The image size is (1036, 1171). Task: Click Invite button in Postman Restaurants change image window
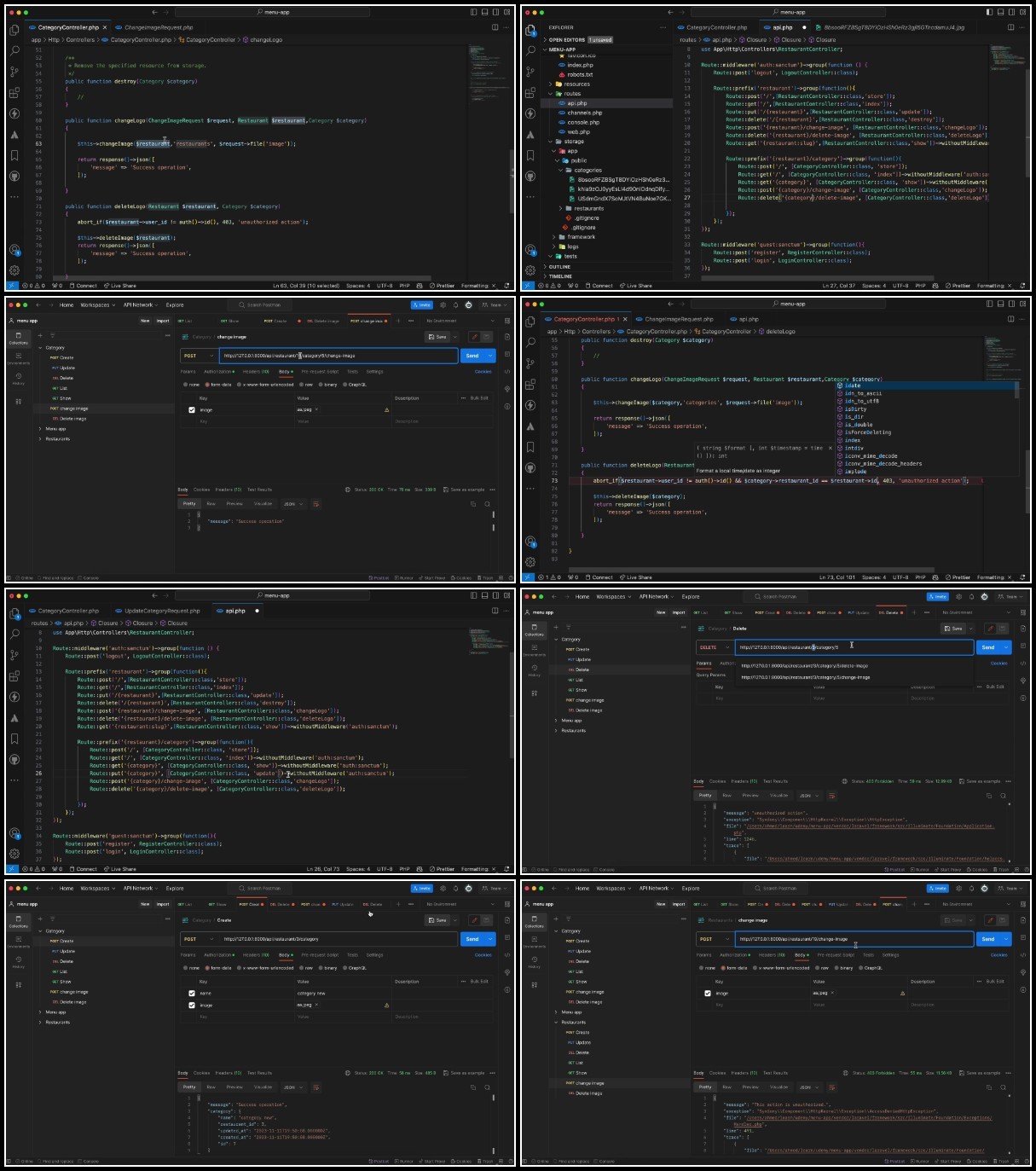[x=937, y=888]
